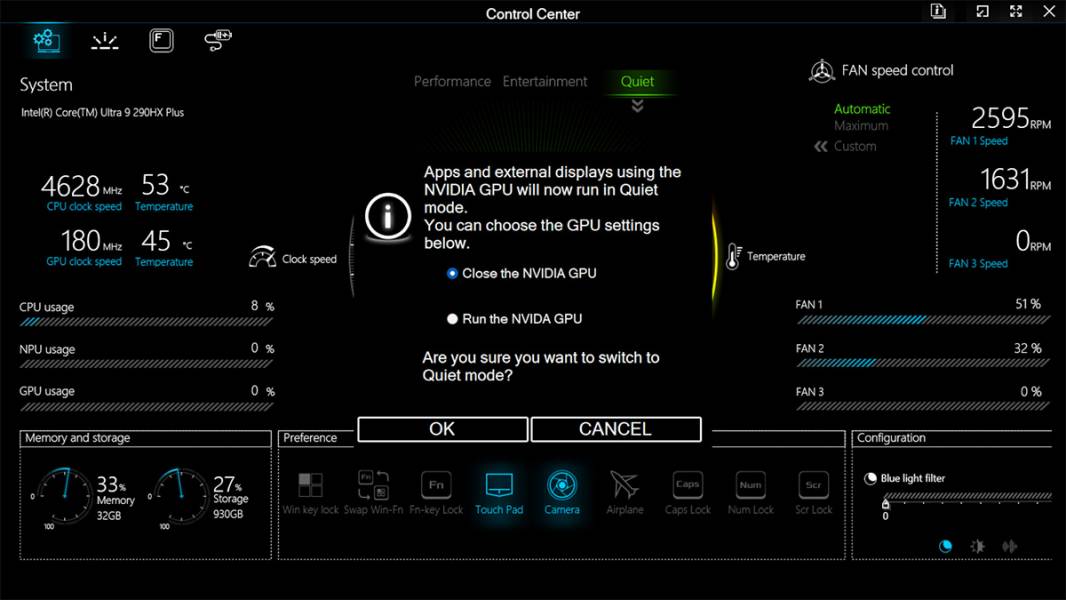Toggle the Swap Win-Fn icon
Screen dimensions: 1066x600
[x=373, y=484]
